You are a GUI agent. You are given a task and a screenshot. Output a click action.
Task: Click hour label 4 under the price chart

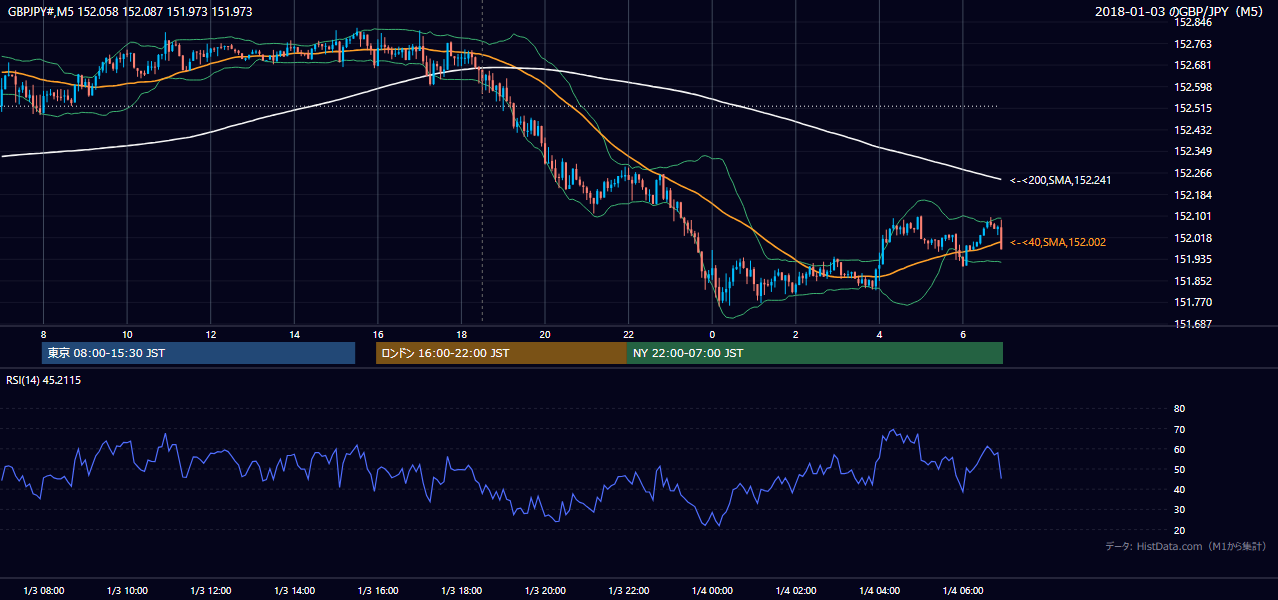point(879,334)
